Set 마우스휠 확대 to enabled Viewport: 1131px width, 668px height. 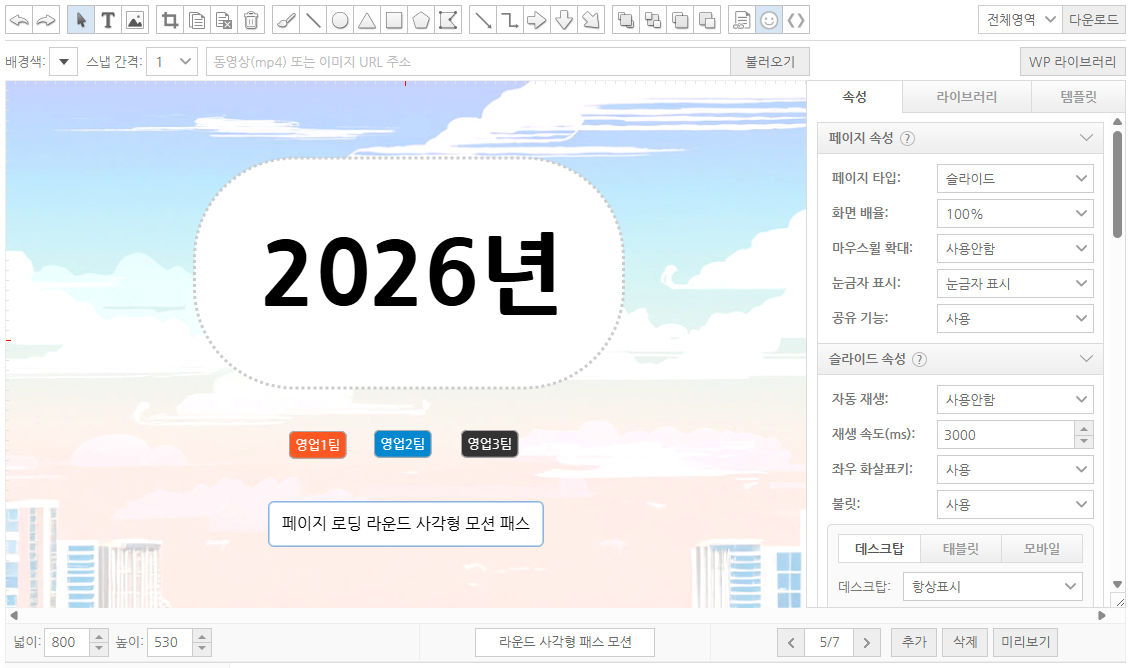tap(1014, 248)
